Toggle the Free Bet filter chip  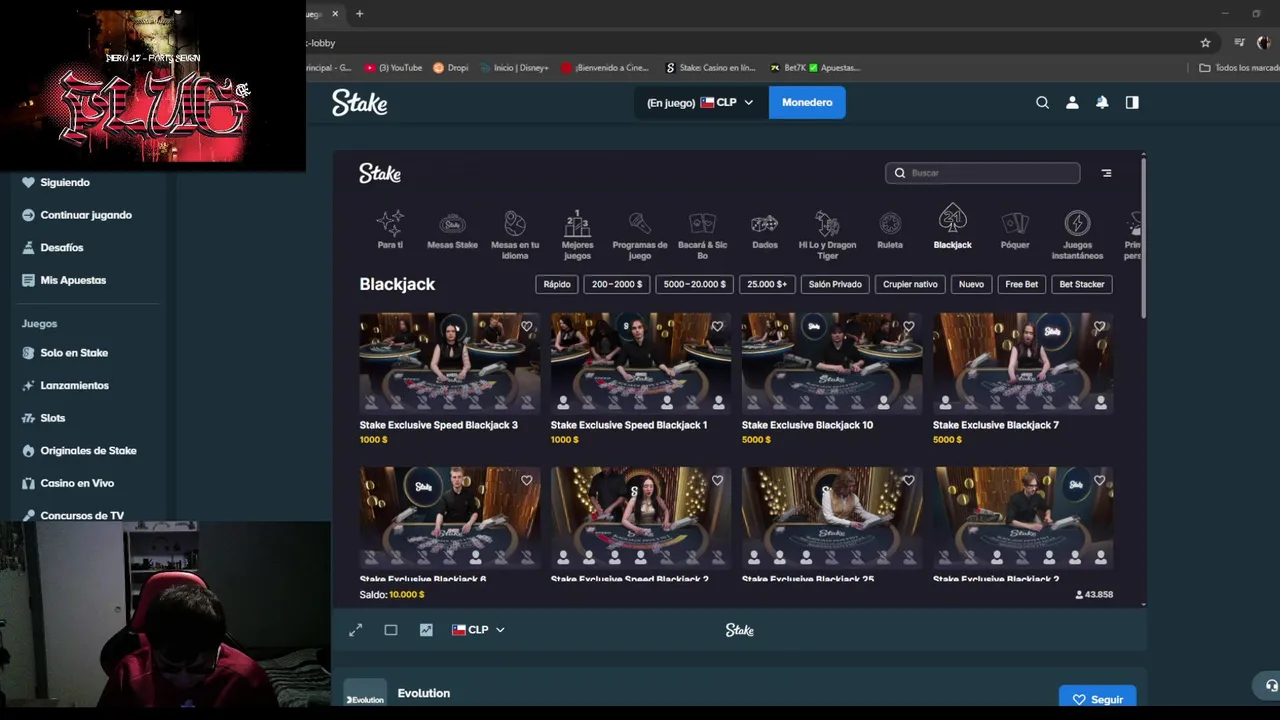[1021, 284]
